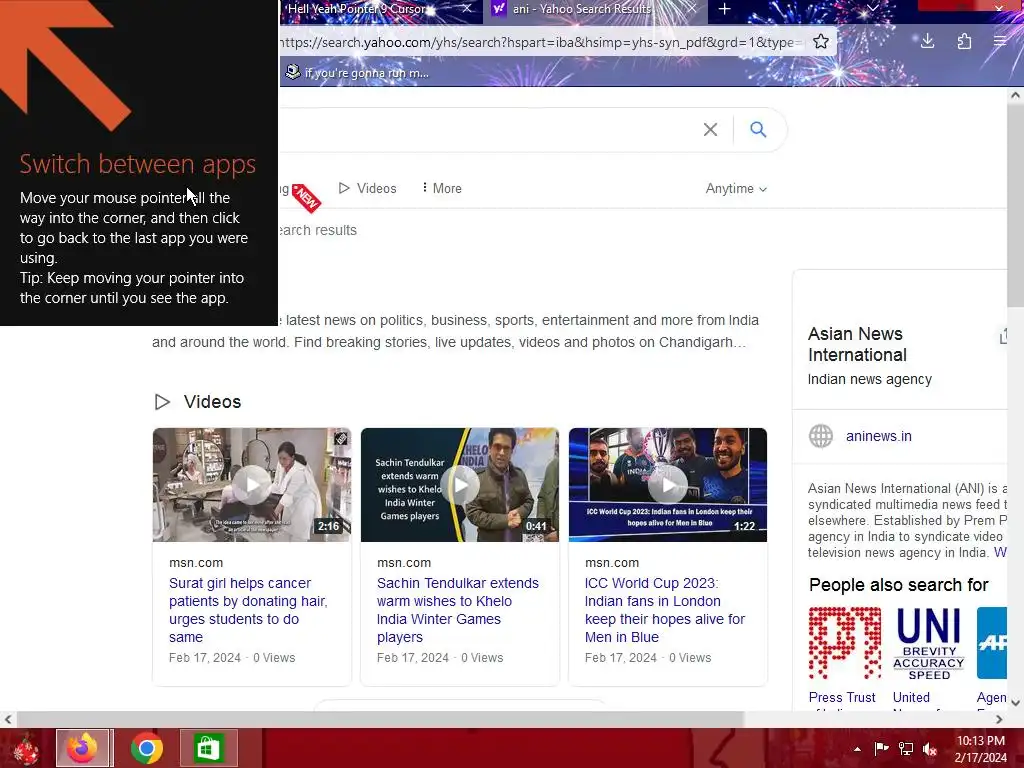Image resolution: width=1024 pixels, height=768 pixels.
Task: Launch Google Chrome from the taskbar
Action: (x=146, y=748)
